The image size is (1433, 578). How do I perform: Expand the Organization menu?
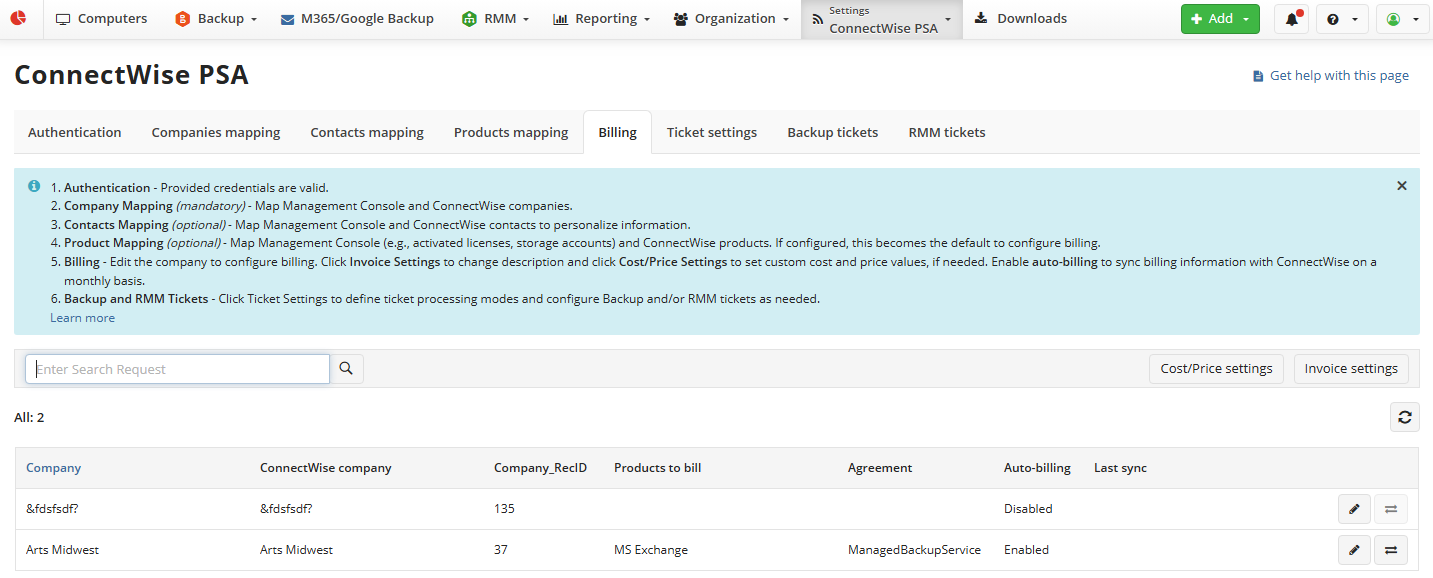pos(731,19)
